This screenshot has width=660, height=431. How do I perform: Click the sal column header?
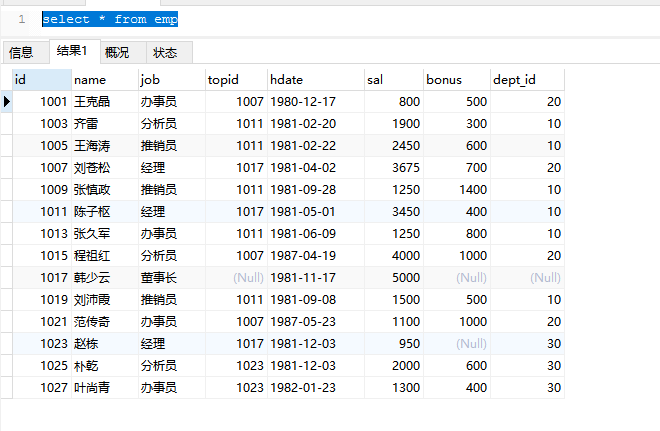coord(394,80)
